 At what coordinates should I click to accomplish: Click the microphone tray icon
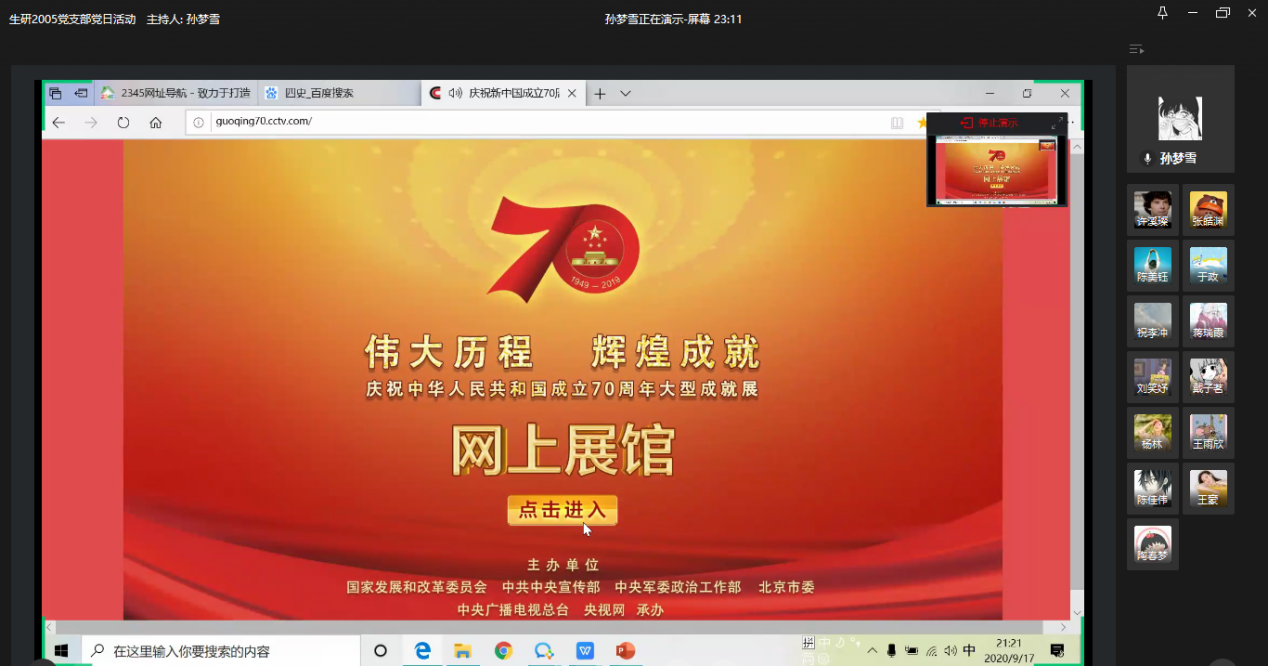pyautogui.click(x=891, y=651)
